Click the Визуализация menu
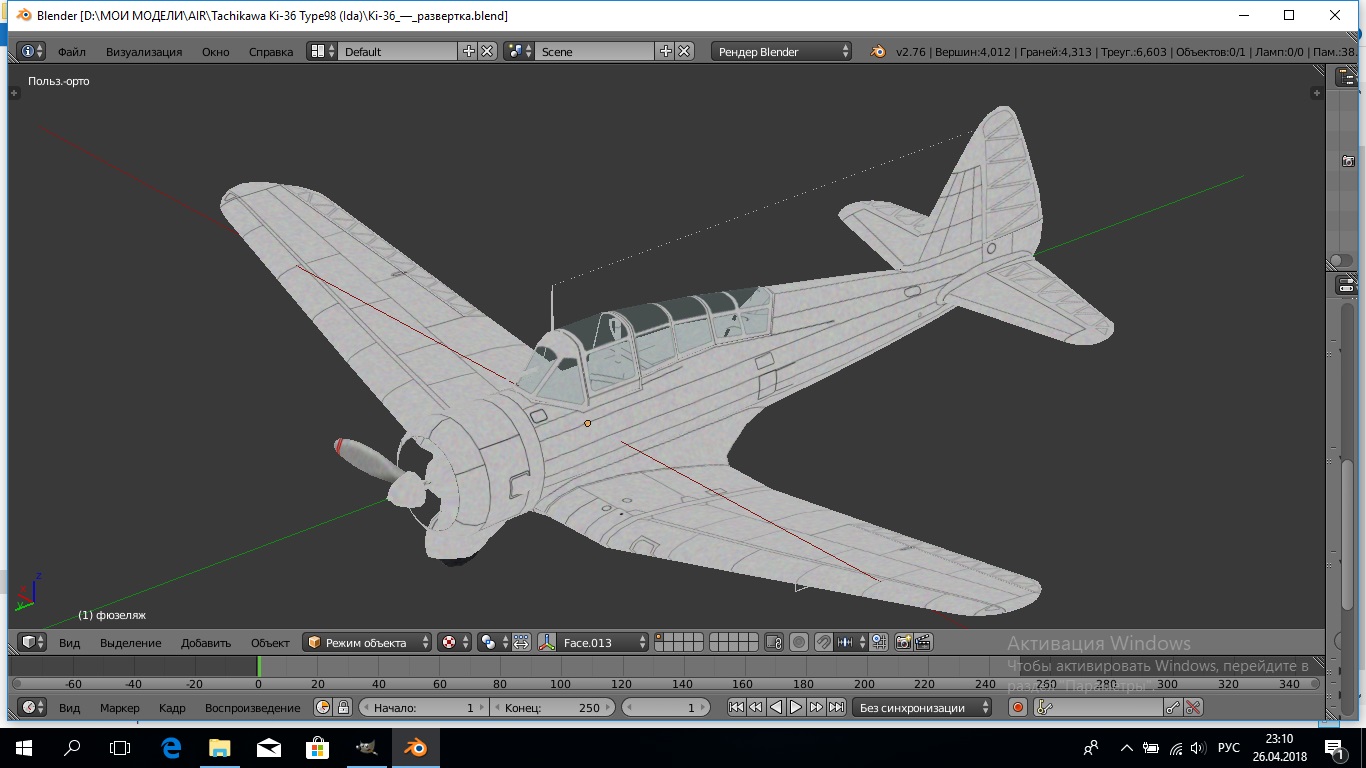 coord(144,51)
